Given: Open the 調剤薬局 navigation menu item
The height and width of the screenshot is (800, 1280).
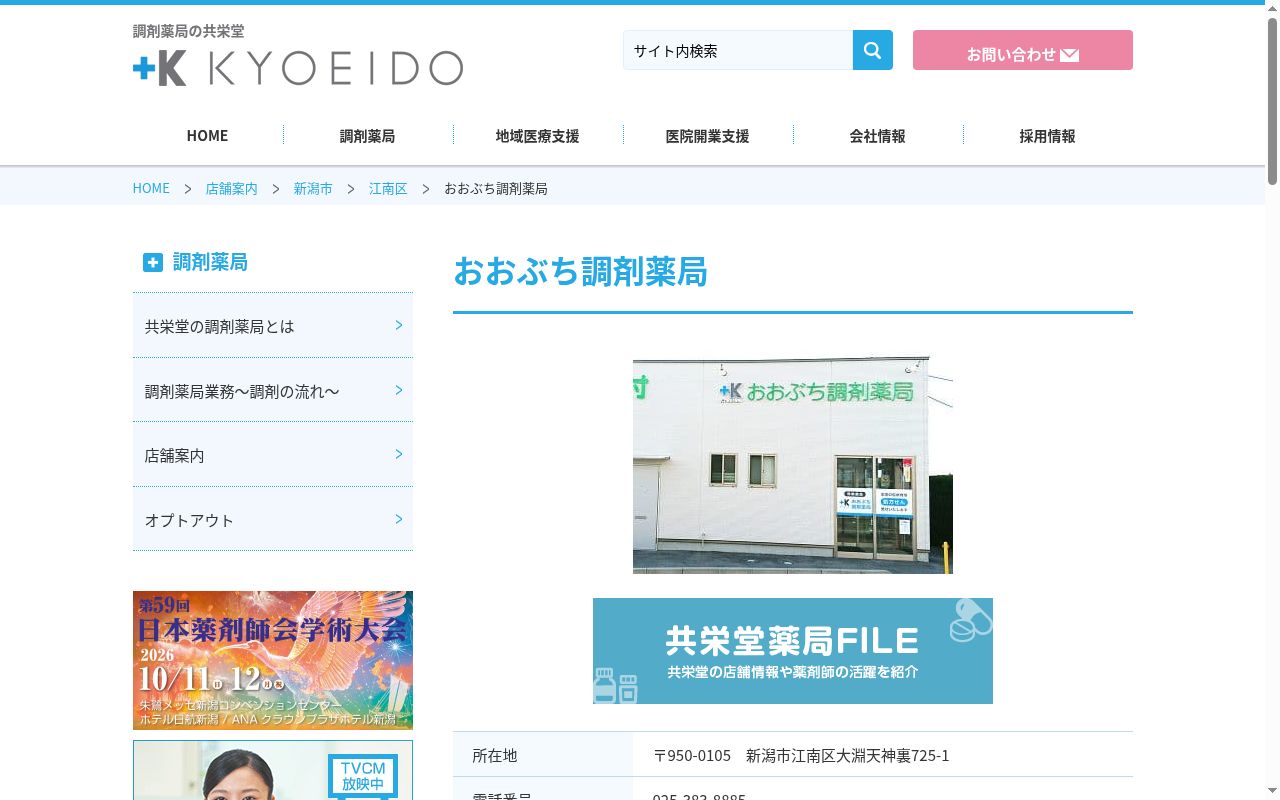Looking at the screenshot, I should coord(367,136).
